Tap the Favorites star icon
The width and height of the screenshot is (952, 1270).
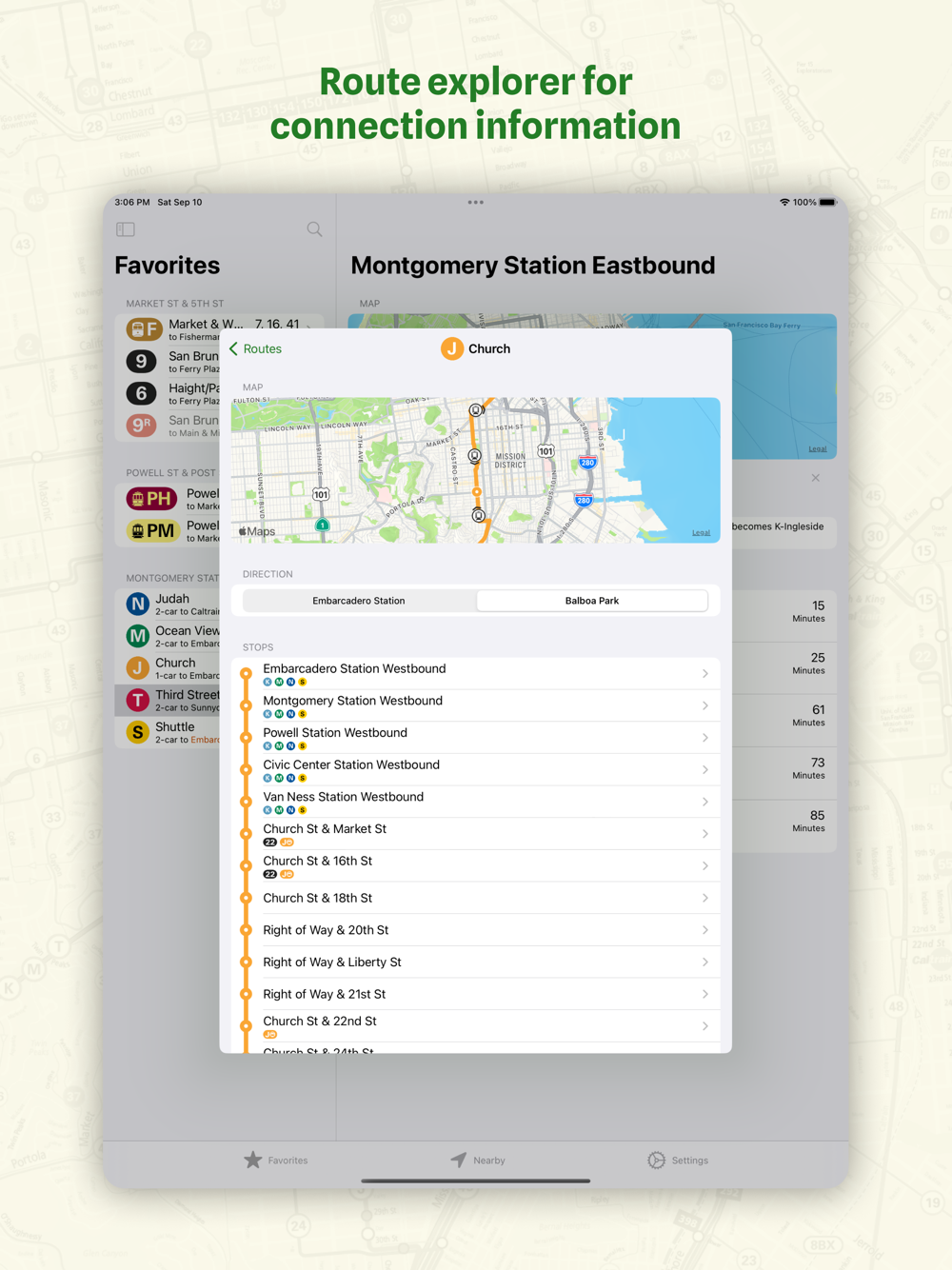click(252, 1160)
